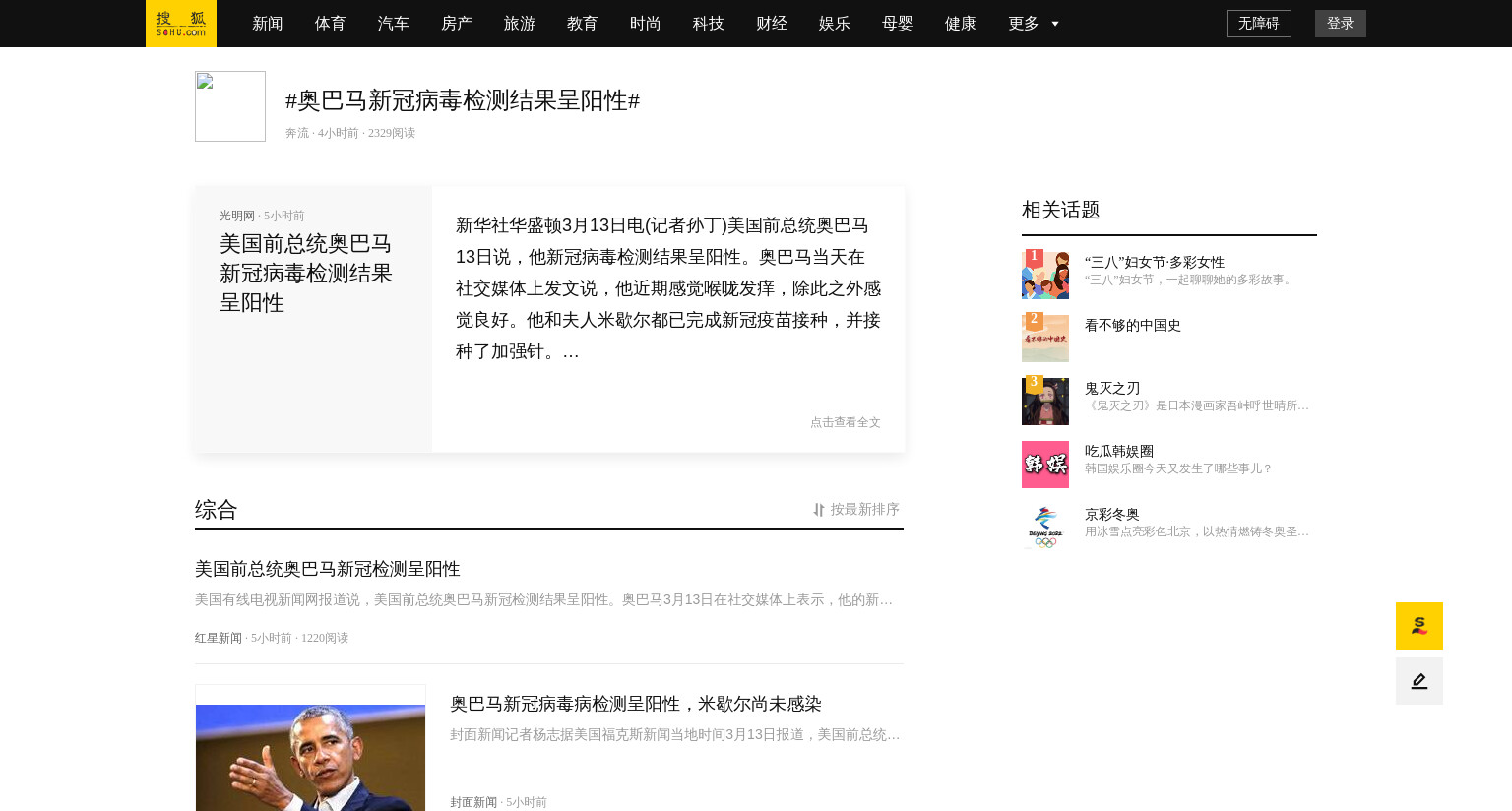Click the 登录 login button
This screenshot has width=1512, height=811.
[1341, 24]
